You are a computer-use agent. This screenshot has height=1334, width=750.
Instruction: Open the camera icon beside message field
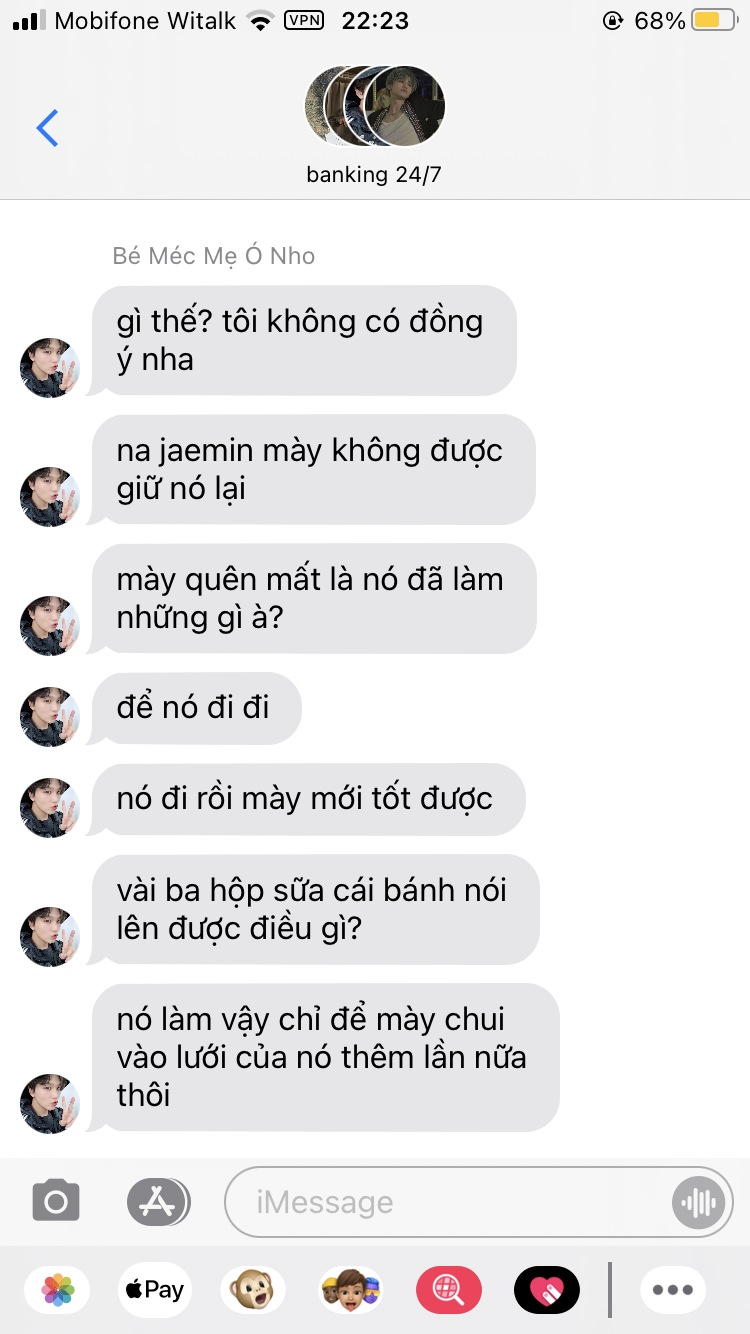point(56,1201)
